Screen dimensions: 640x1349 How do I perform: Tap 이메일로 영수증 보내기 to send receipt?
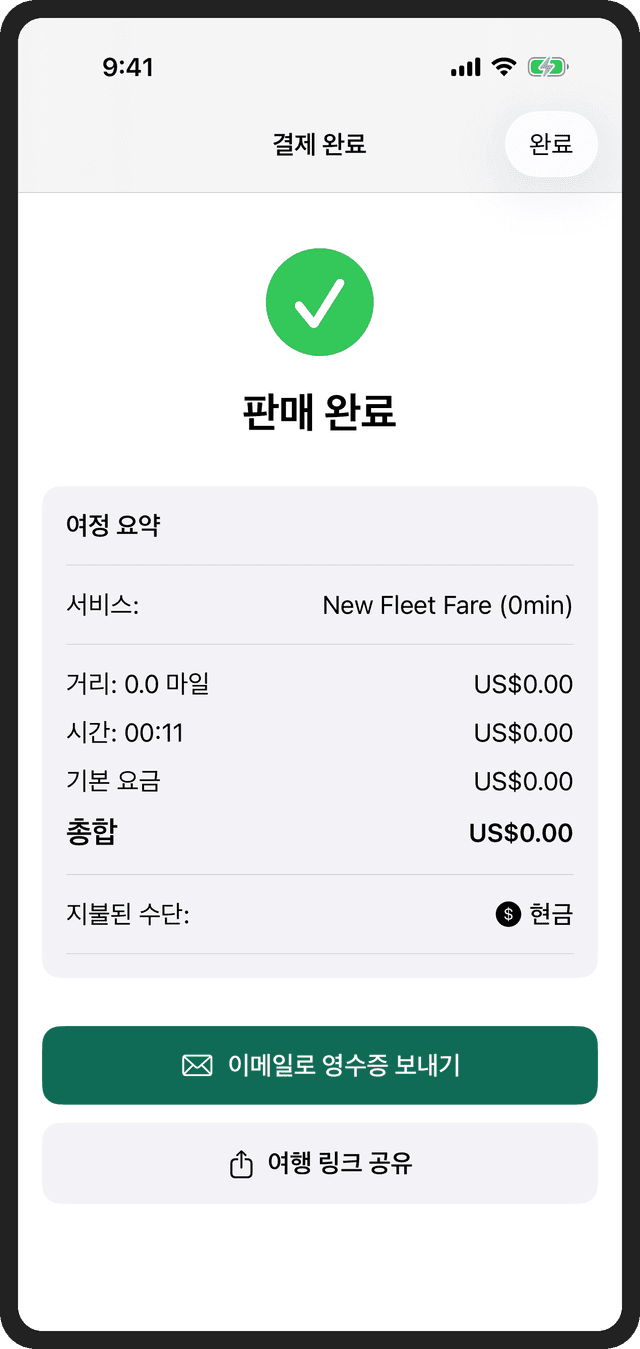pos(320,1065)
